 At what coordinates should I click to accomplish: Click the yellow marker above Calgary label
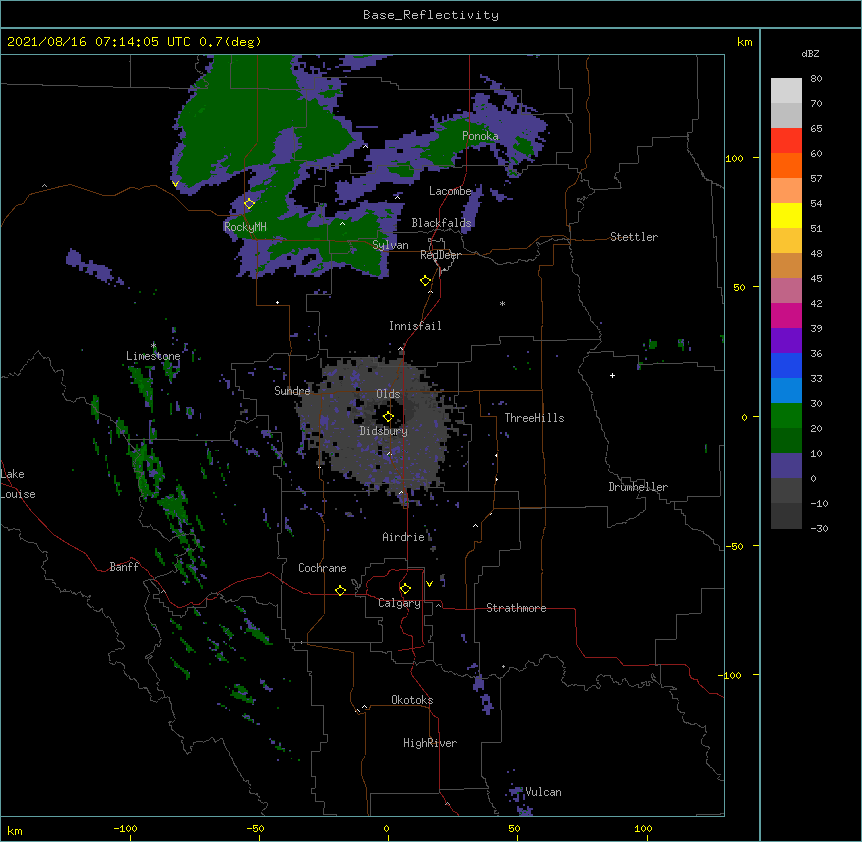[x=405, y=589]
